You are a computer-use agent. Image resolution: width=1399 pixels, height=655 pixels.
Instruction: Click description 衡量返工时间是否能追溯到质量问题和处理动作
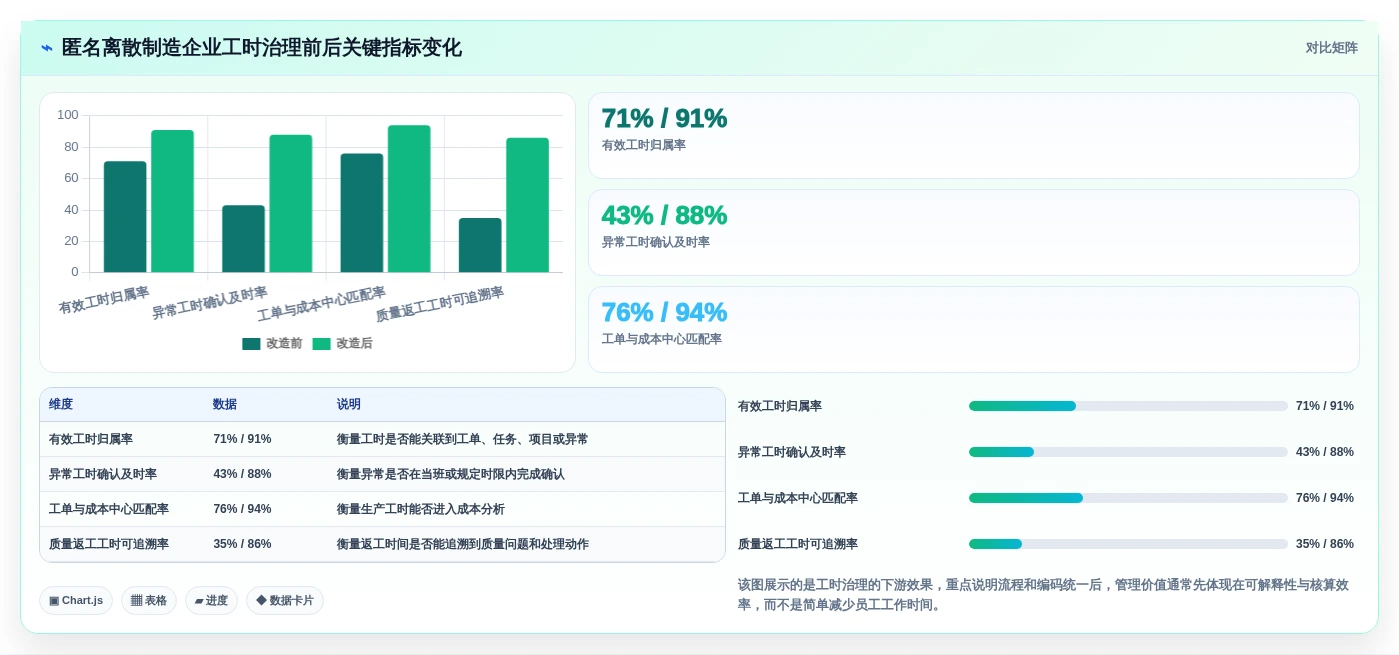click(463, 544)
